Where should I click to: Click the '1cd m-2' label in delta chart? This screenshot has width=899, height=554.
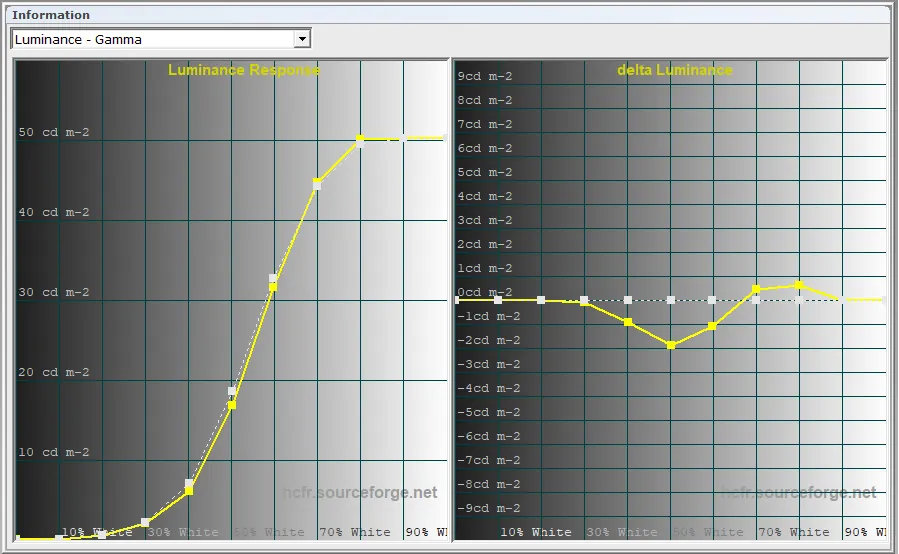484,268
